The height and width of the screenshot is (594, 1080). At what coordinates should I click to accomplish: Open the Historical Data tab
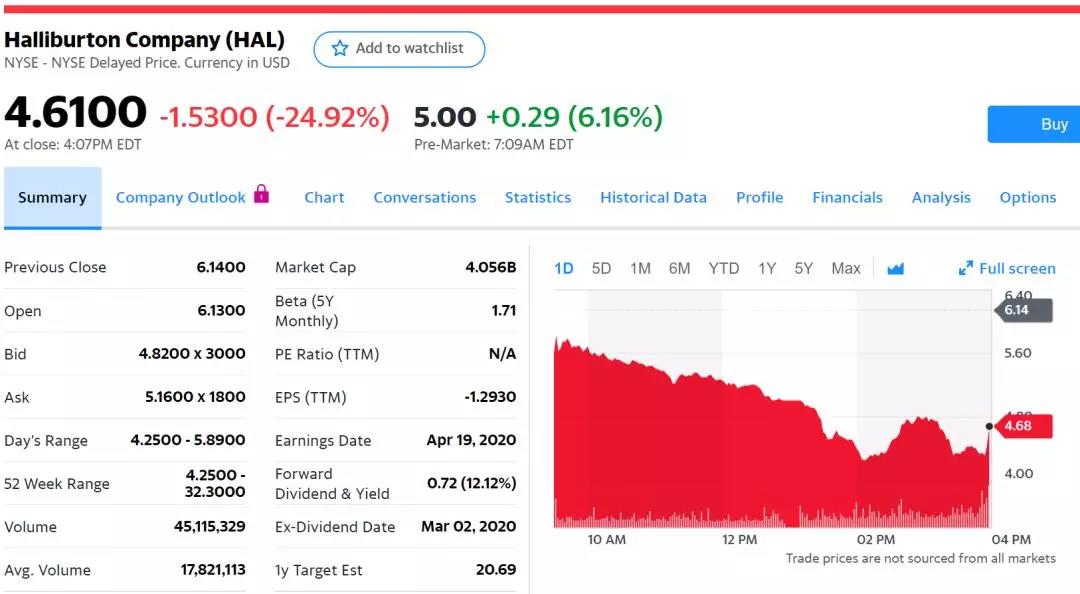point(653,198)
